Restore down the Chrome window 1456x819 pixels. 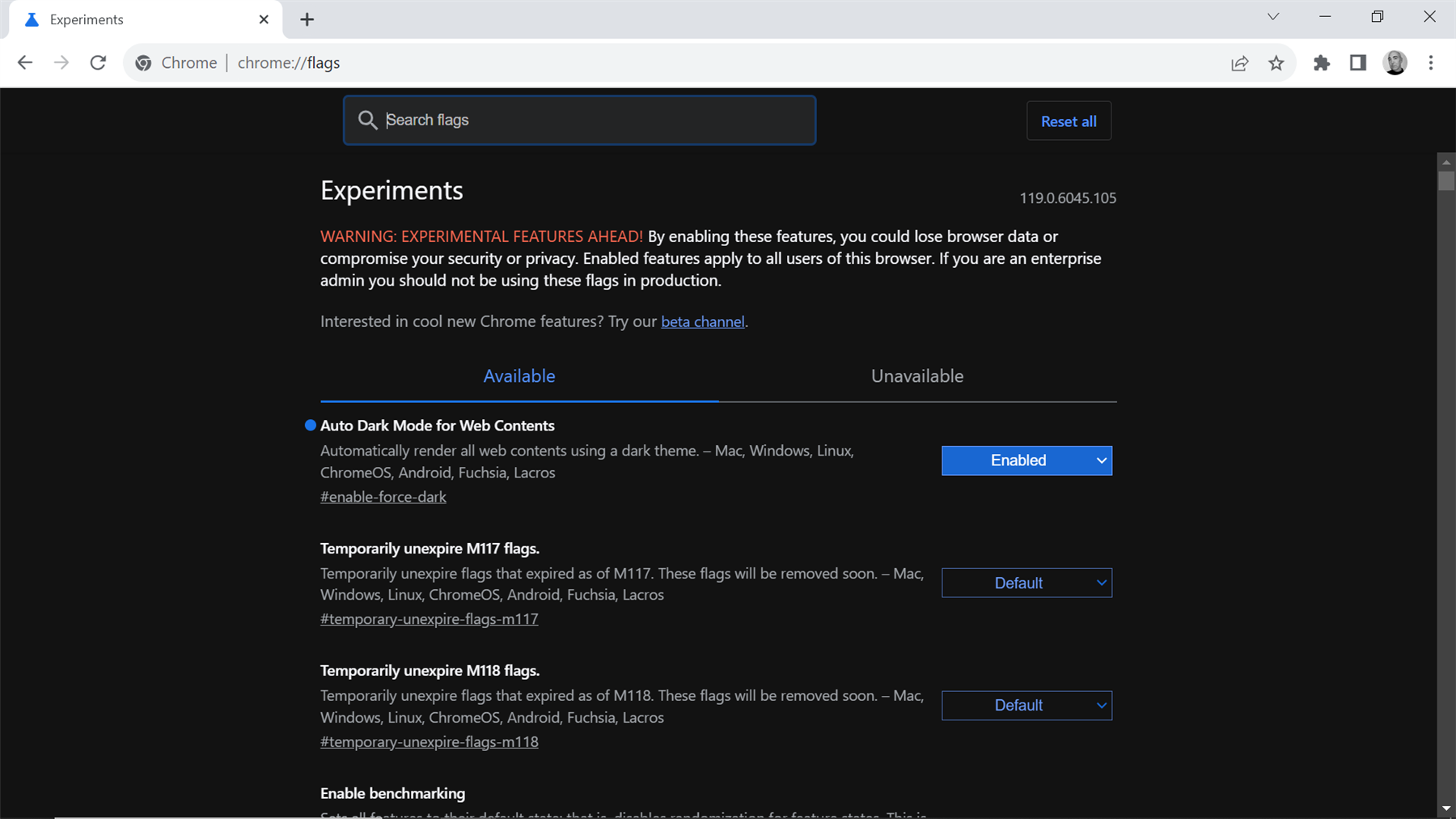(x=1378, y=17)
